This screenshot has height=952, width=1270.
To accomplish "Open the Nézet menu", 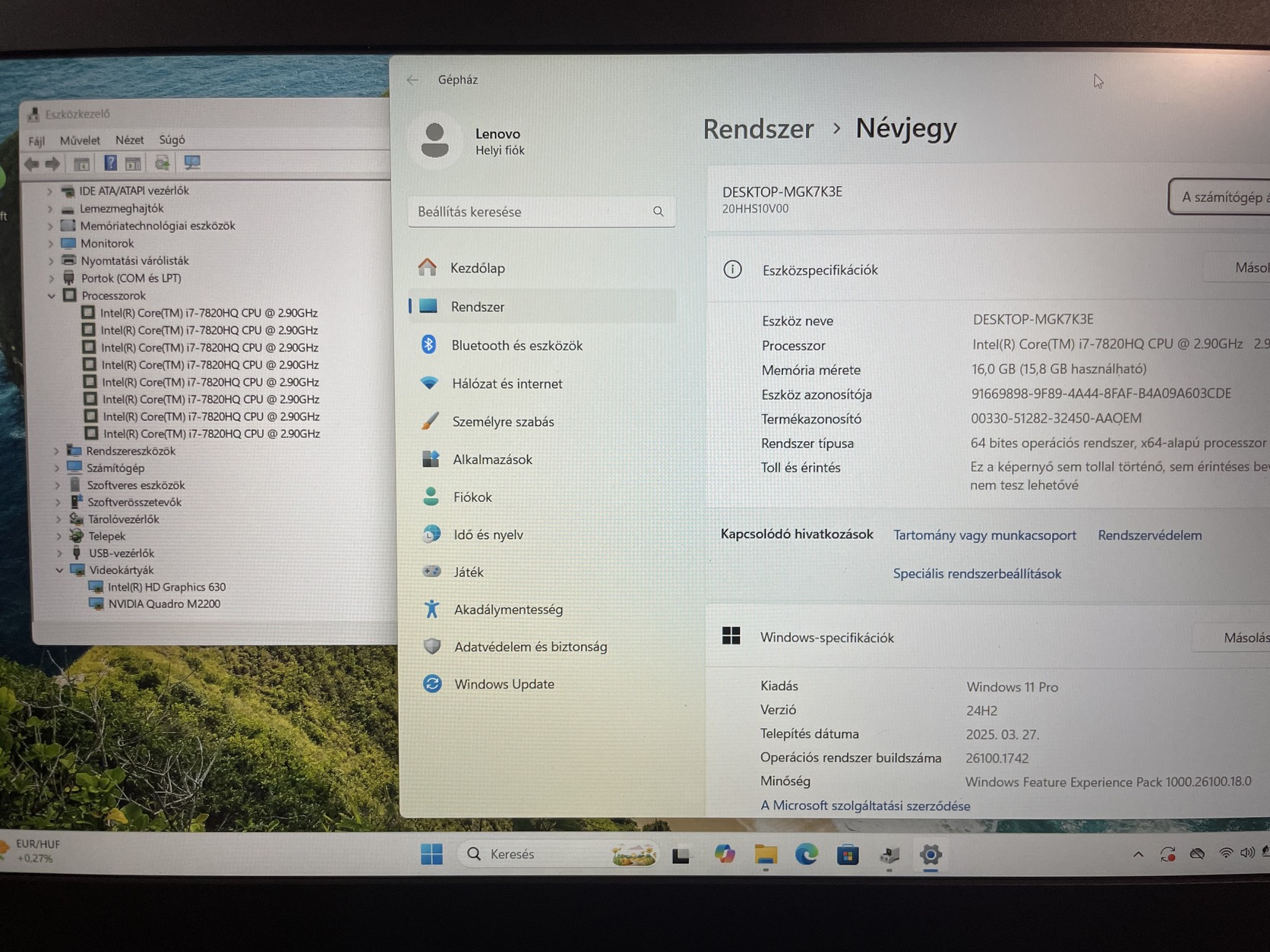I will point(129,140).
